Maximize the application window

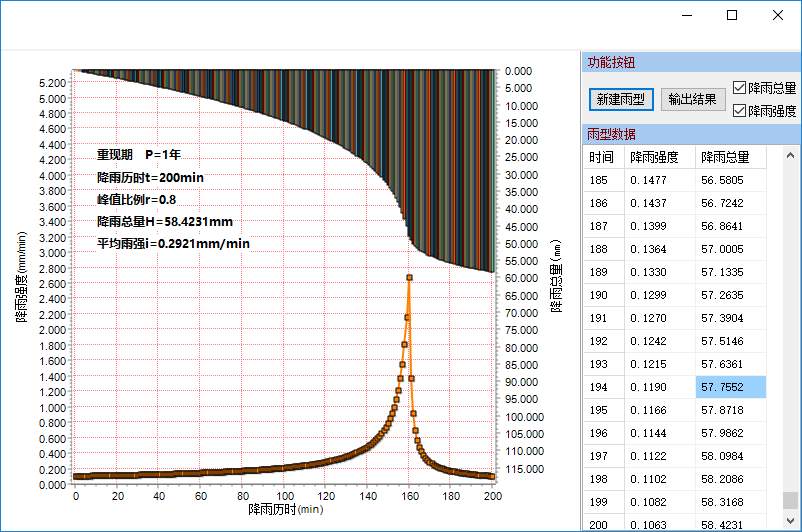[x=732, y=15]
